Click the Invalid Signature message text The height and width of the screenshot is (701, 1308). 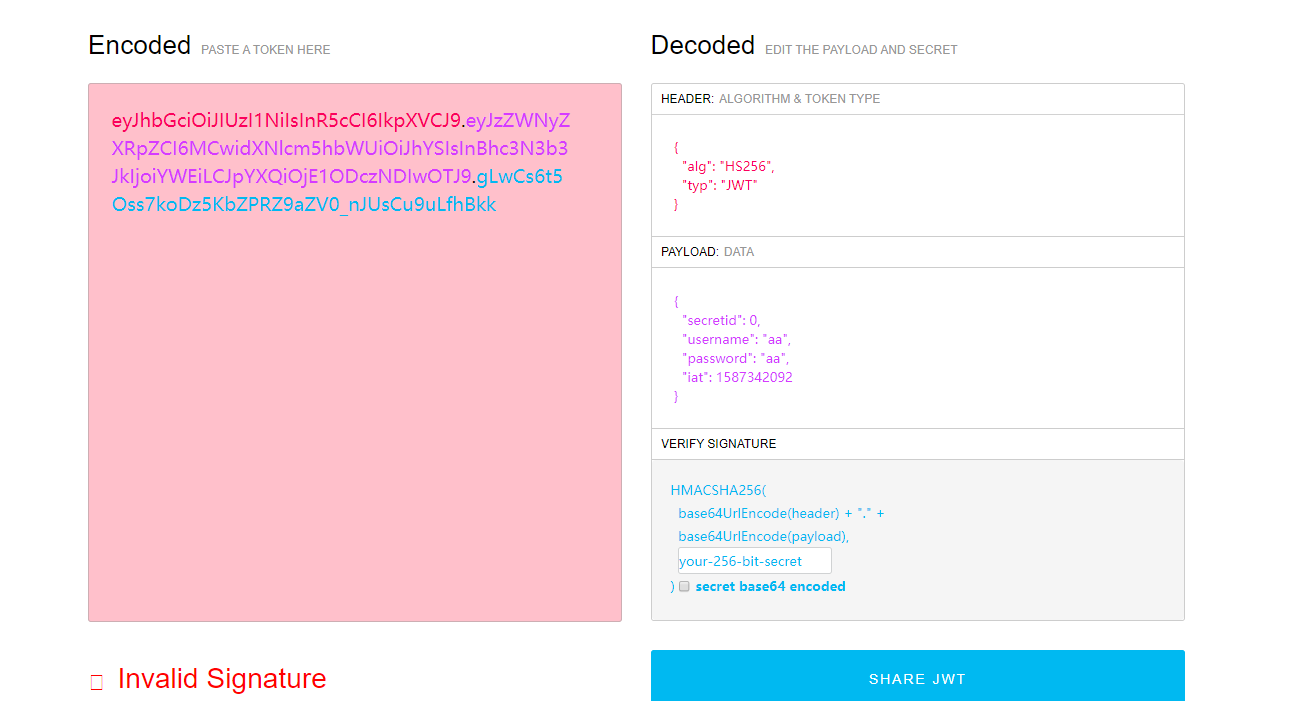pos(222,679)
